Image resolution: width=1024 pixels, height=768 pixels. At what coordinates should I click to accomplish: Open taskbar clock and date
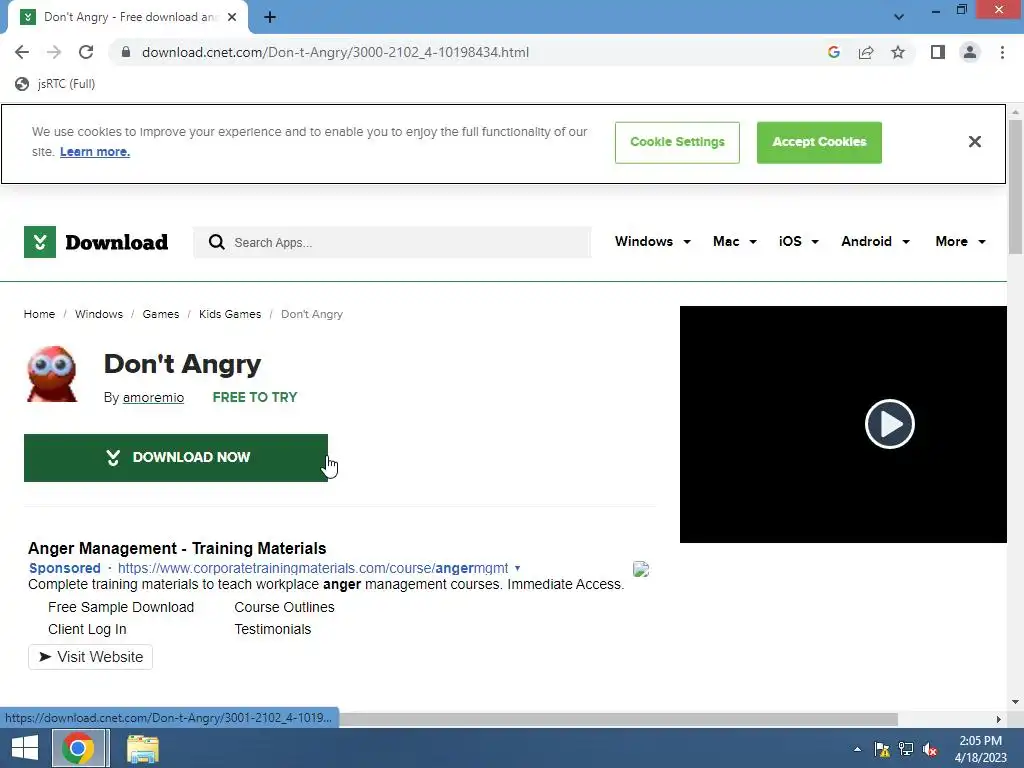point(980,749)
